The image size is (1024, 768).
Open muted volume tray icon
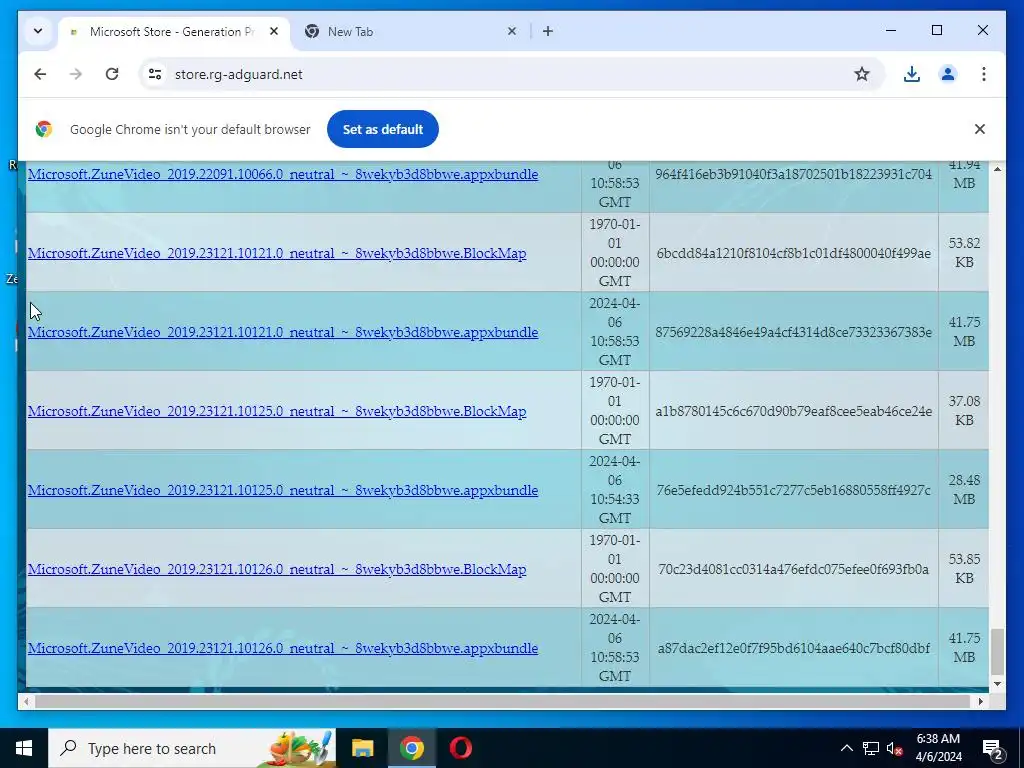coord(895,748)
